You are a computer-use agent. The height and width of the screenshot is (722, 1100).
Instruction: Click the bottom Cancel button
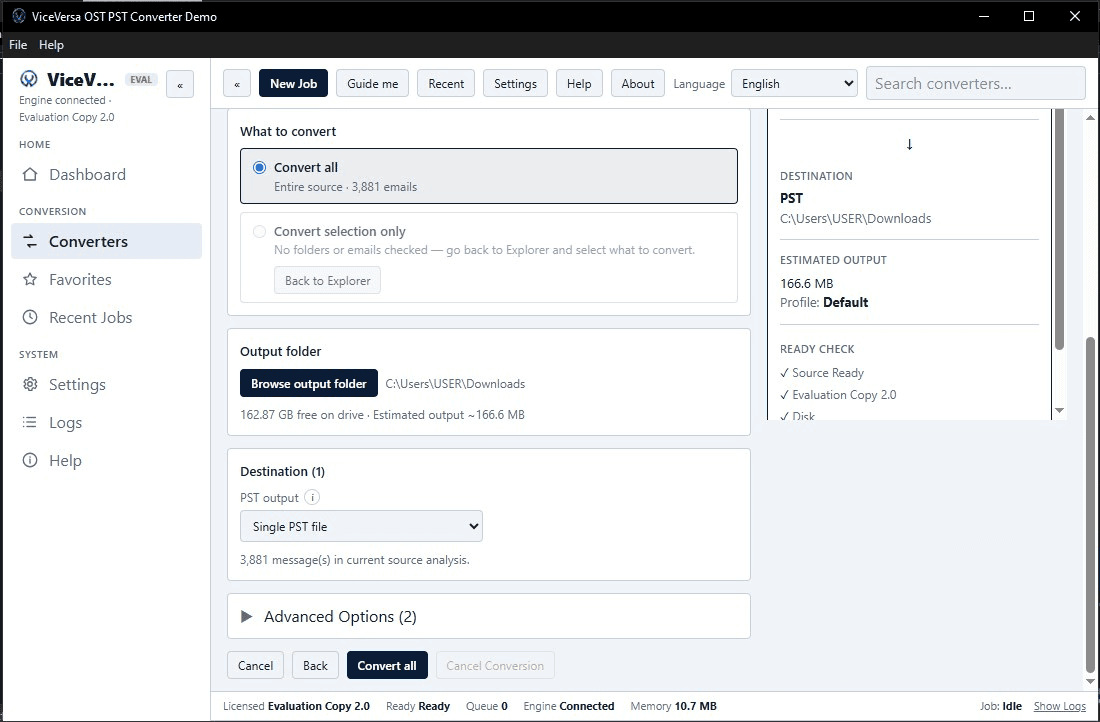[255, 666]
